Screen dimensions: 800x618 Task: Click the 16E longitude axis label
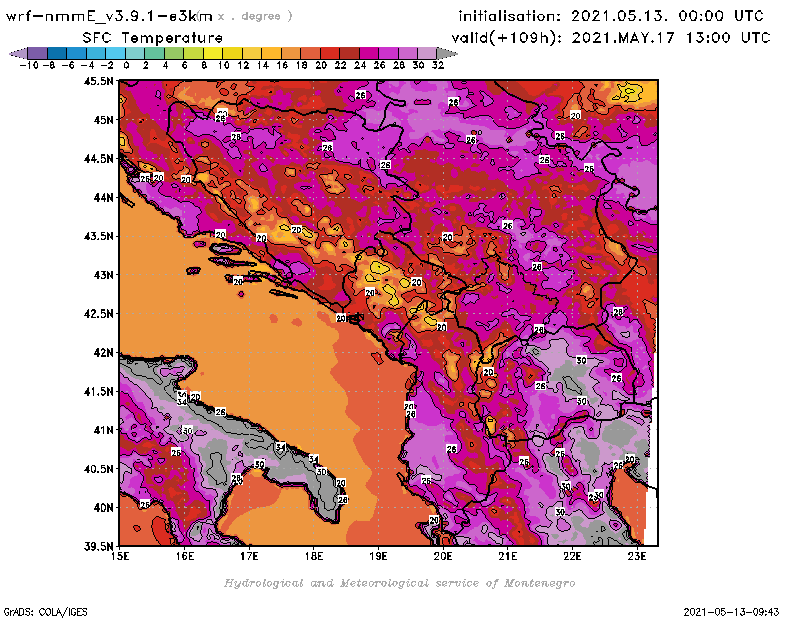click(185, 556)
